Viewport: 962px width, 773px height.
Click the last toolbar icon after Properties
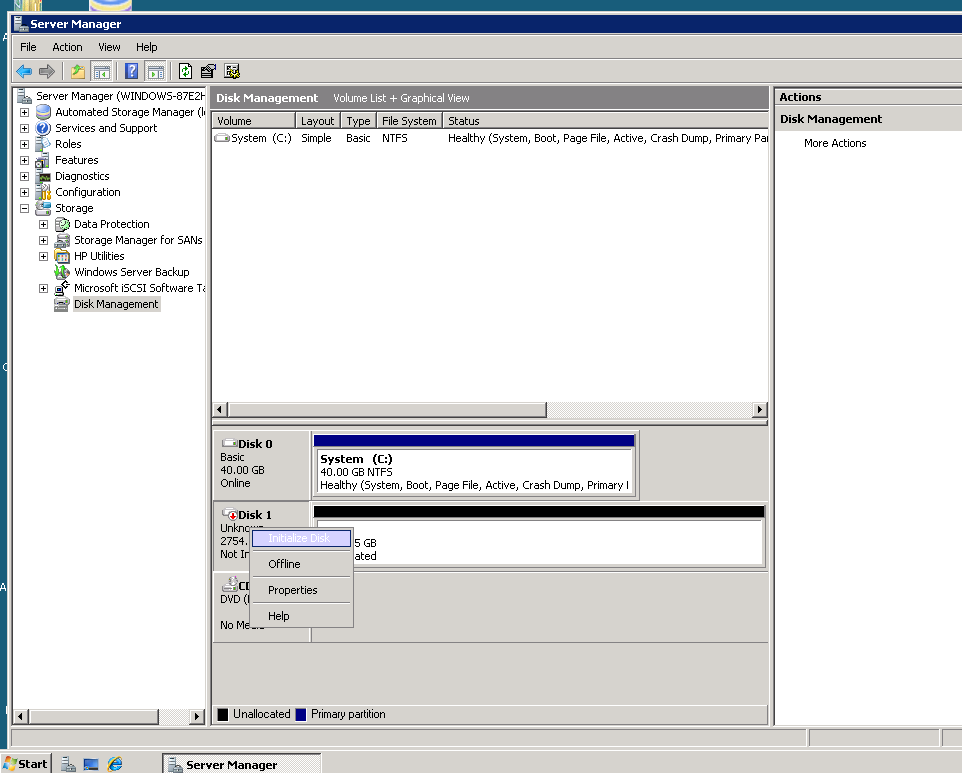[232, 72]
